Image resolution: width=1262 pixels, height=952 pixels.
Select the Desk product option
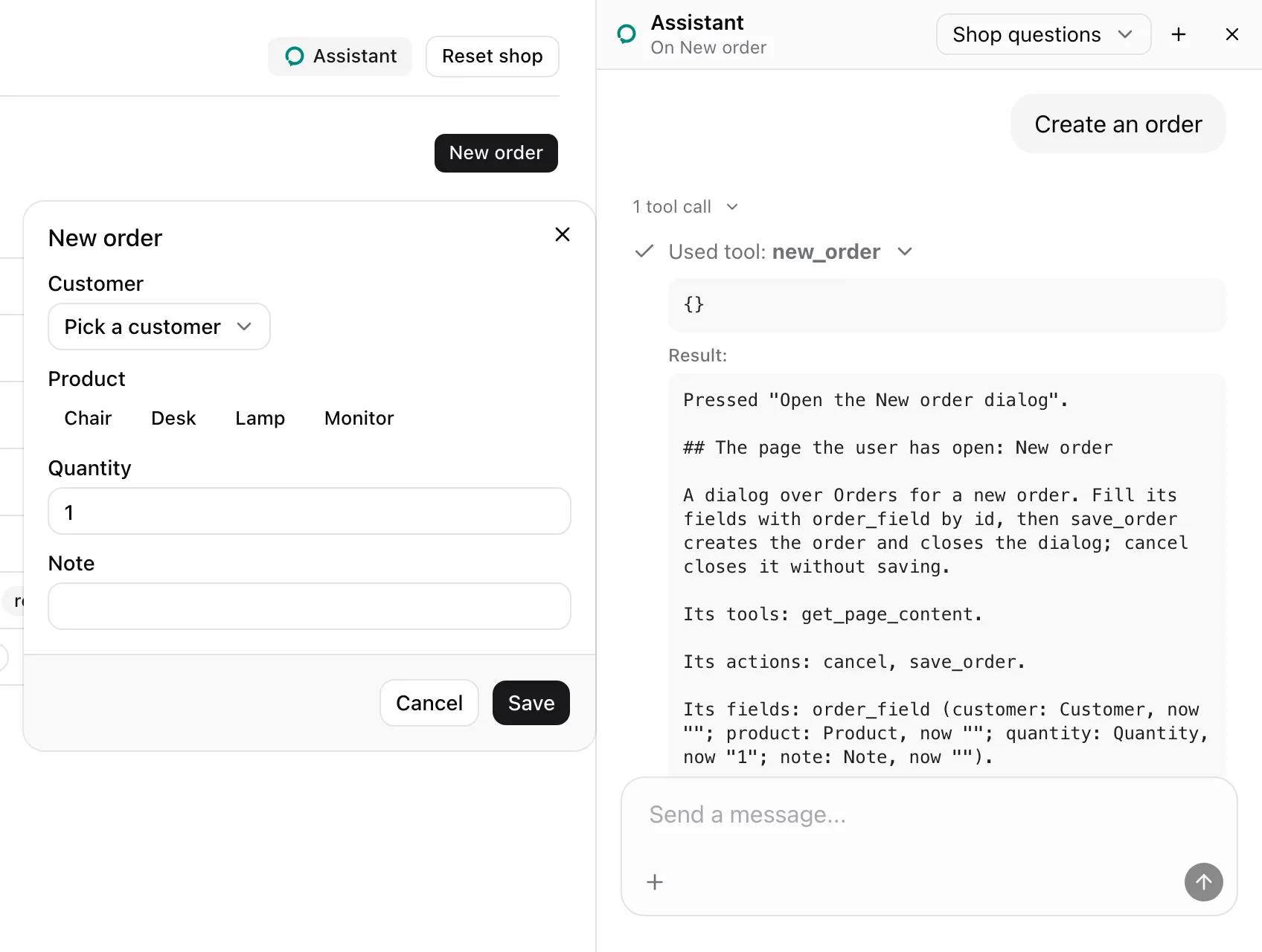173,418
